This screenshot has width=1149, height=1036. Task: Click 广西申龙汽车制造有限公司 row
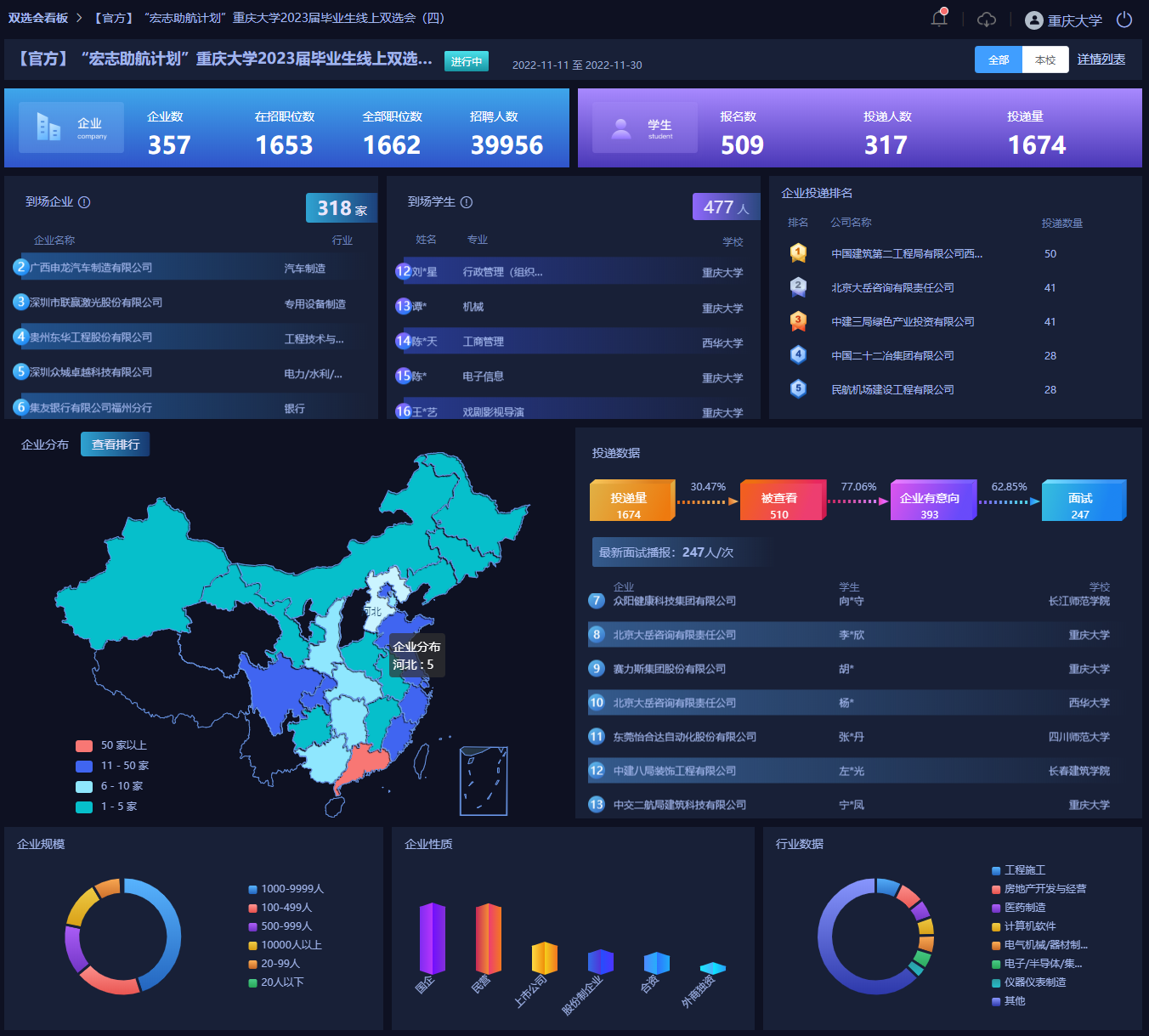tap(191, 268)
